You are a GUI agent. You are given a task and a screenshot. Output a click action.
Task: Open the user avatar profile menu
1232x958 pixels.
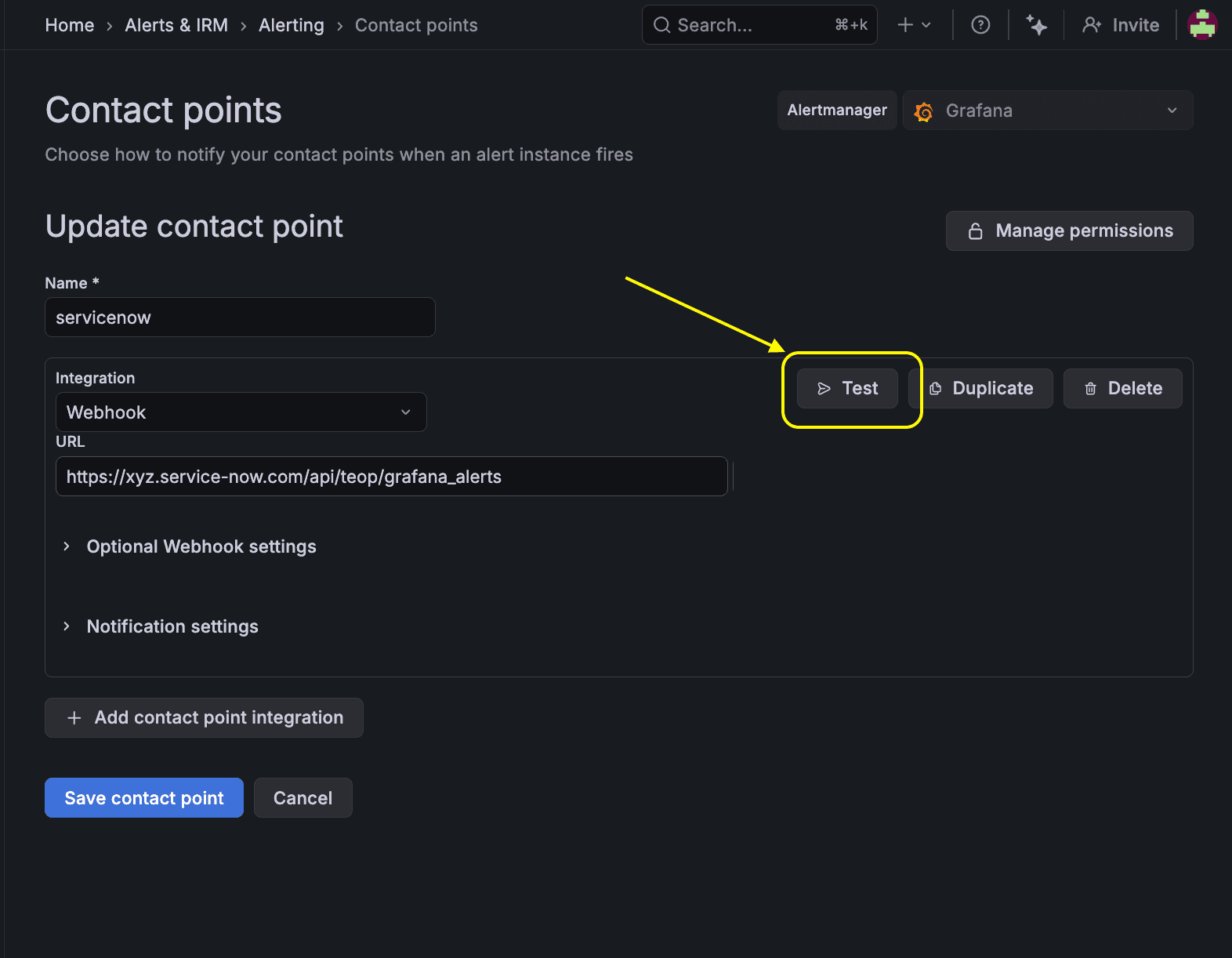point(1202,24)
